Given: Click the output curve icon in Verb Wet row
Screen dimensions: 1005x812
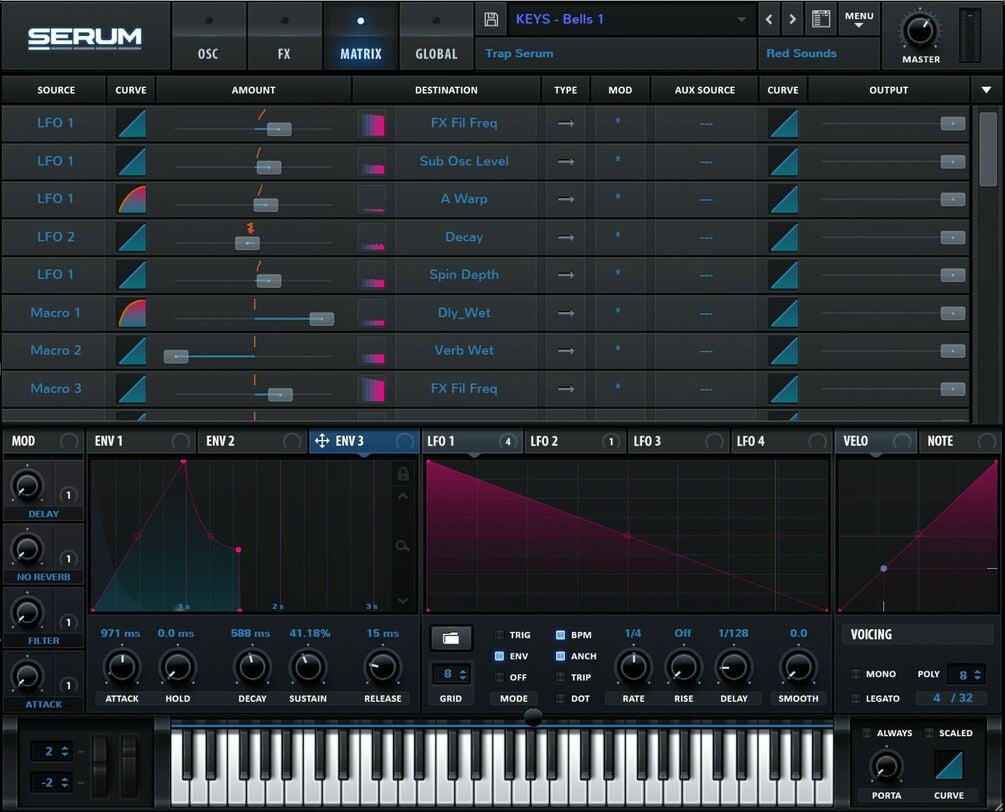Looking at the screenshot, I should (x=783, y=351).
